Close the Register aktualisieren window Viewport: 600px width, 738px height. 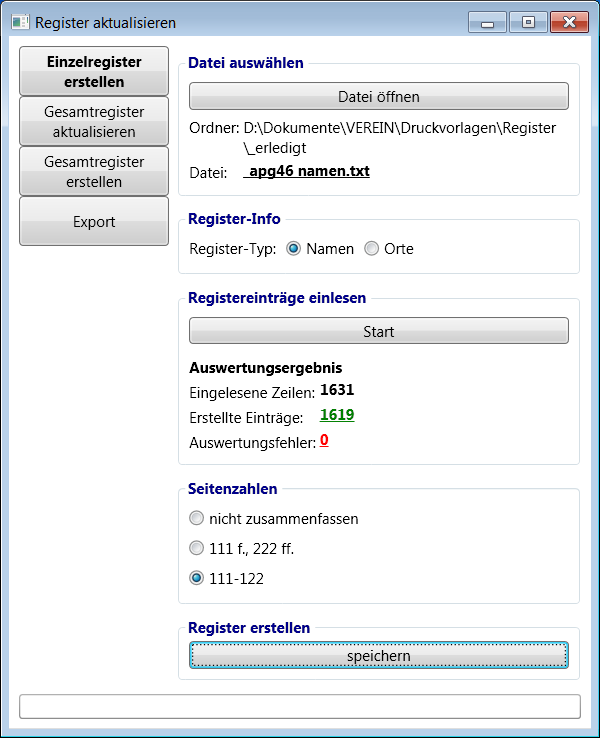coord(568,21)
